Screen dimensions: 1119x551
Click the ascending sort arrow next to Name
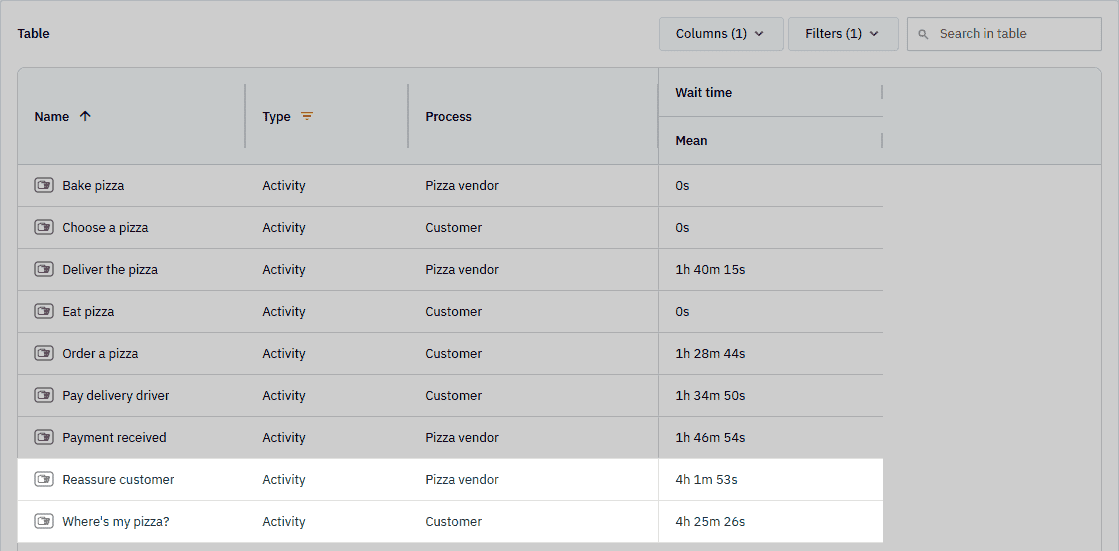pyautogui.click(x=85, y=116)
